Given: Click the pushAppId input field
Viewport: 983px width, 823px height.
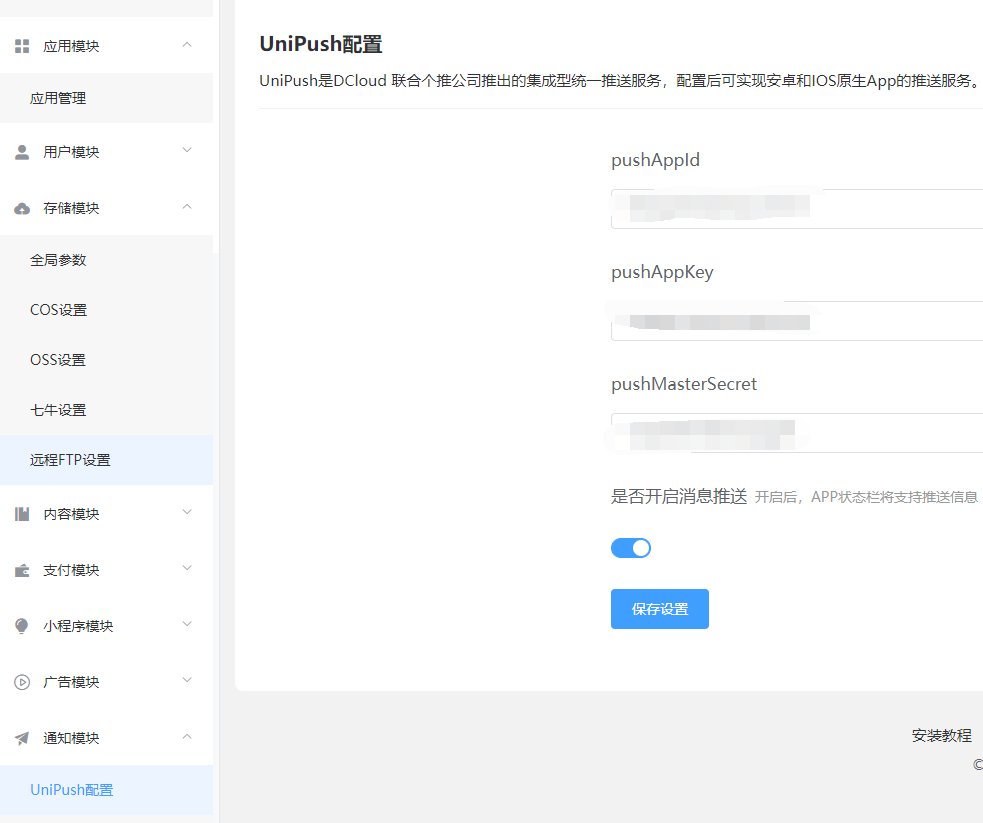Looking at the screenshot, I should [797, 209].
